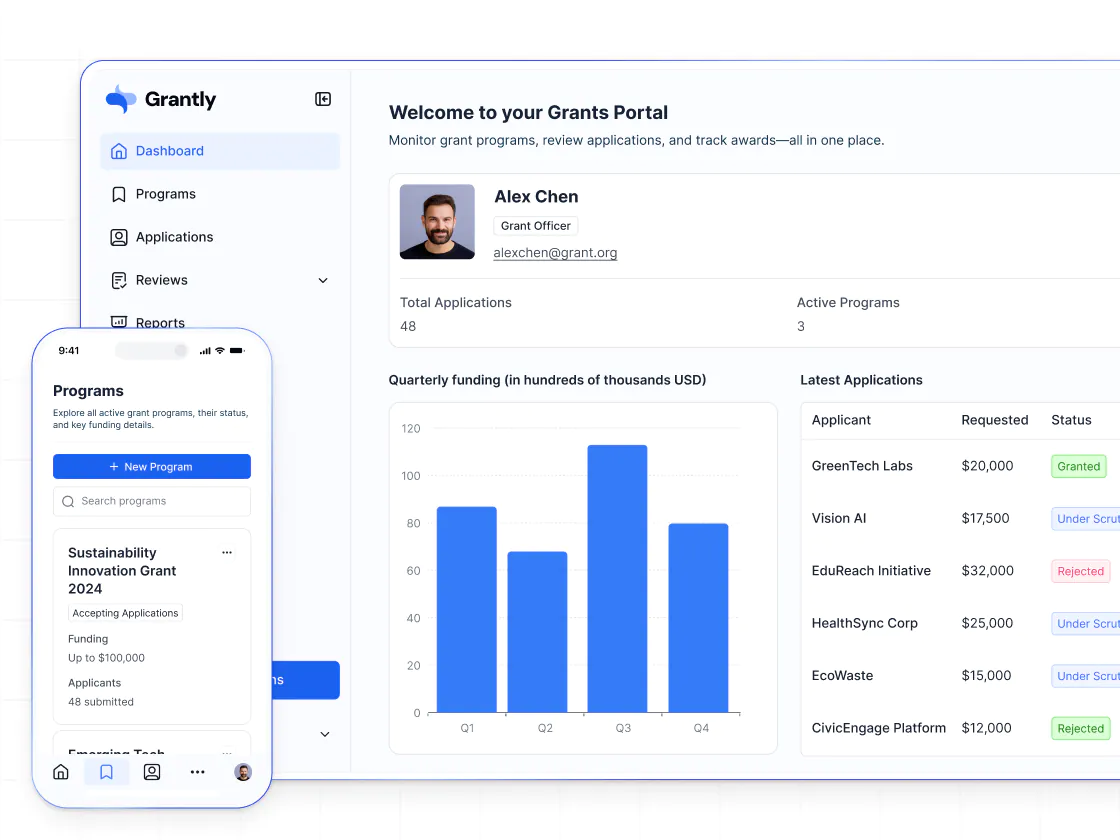The image size is (1120, 840).
Task: Select the bookmark icon beside Programs
Action: pyautogui.click(x=119, y=194)
